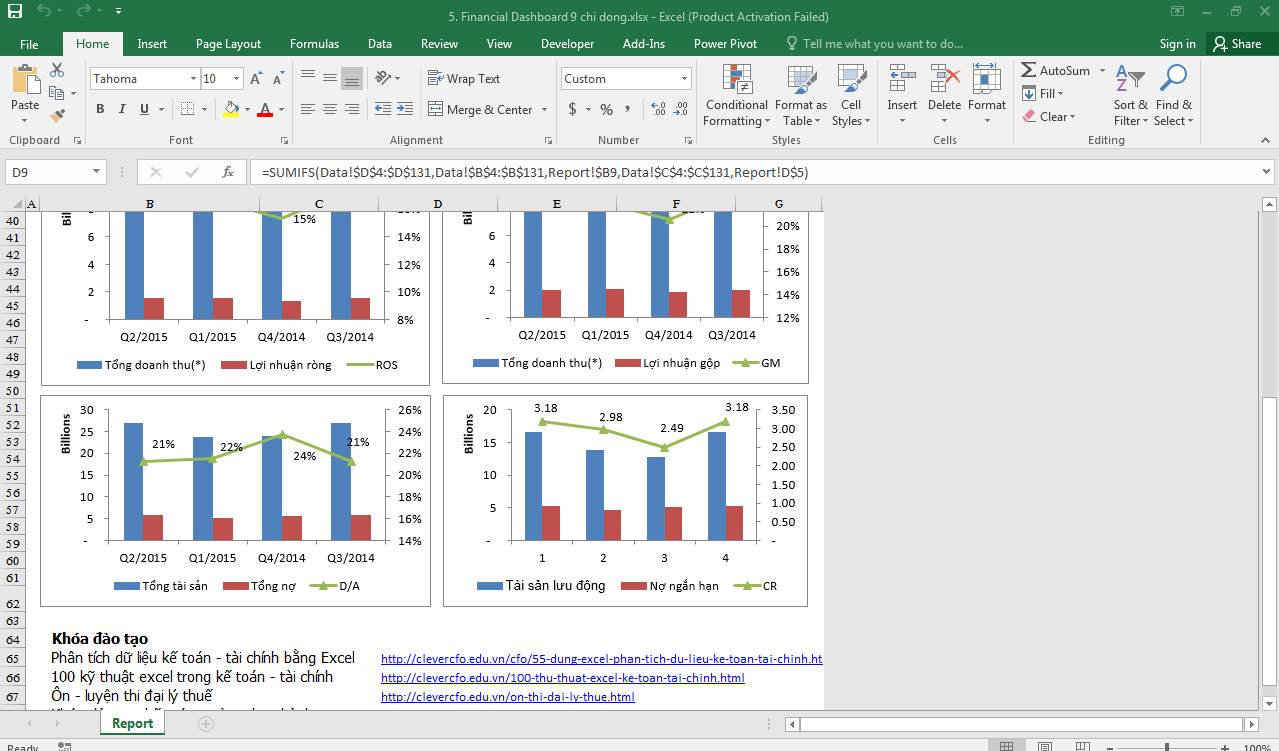Open the Formulas ribbon tab
Image resolution: width=1279 pixels, height=751 pixels.
pos(314,44)
